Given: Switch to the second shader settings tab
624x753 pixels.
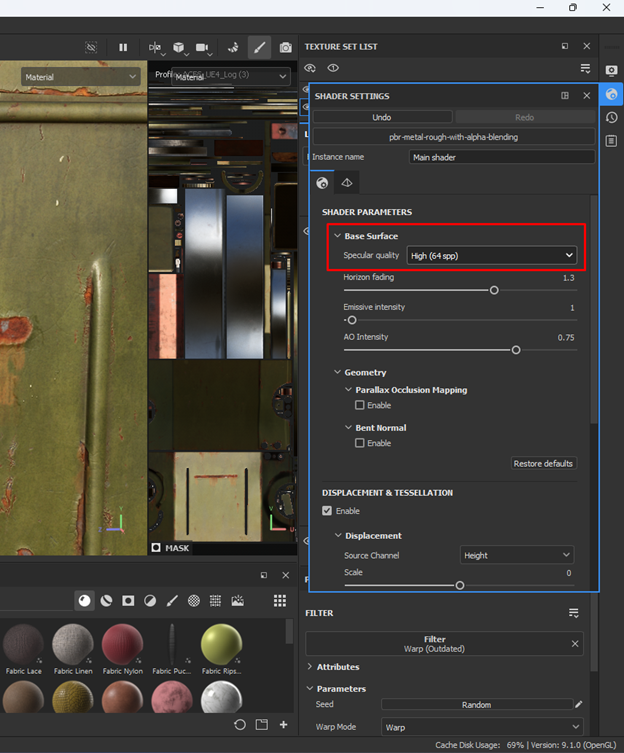Looking at the screenshot, I should (x=346, y=183).
